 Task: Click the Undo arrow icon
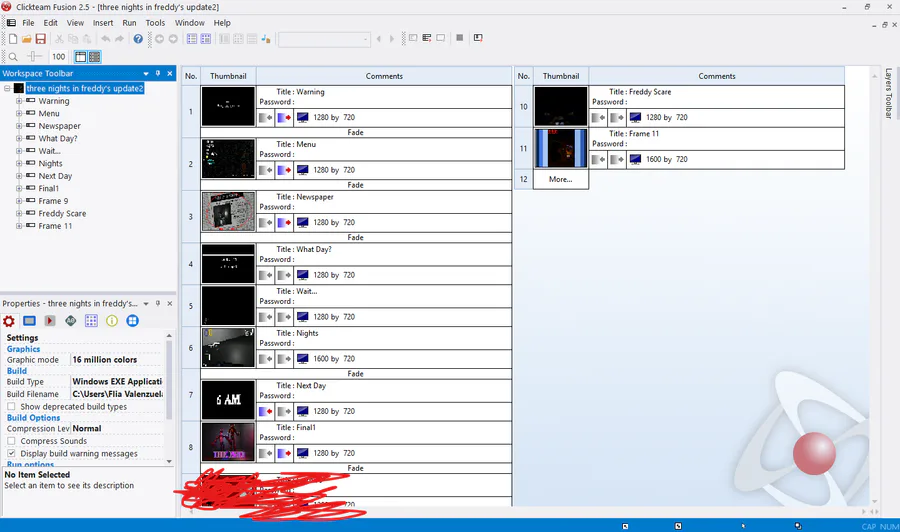pos(106,38)
